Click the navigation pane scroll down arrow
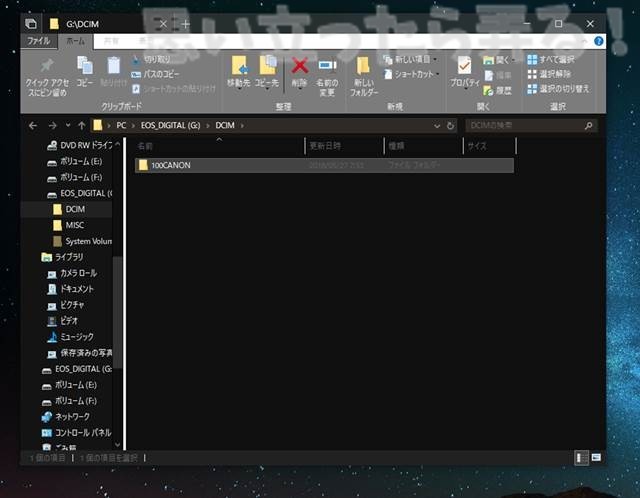Screen dimensions: 640x498 [x=118, y=445]
